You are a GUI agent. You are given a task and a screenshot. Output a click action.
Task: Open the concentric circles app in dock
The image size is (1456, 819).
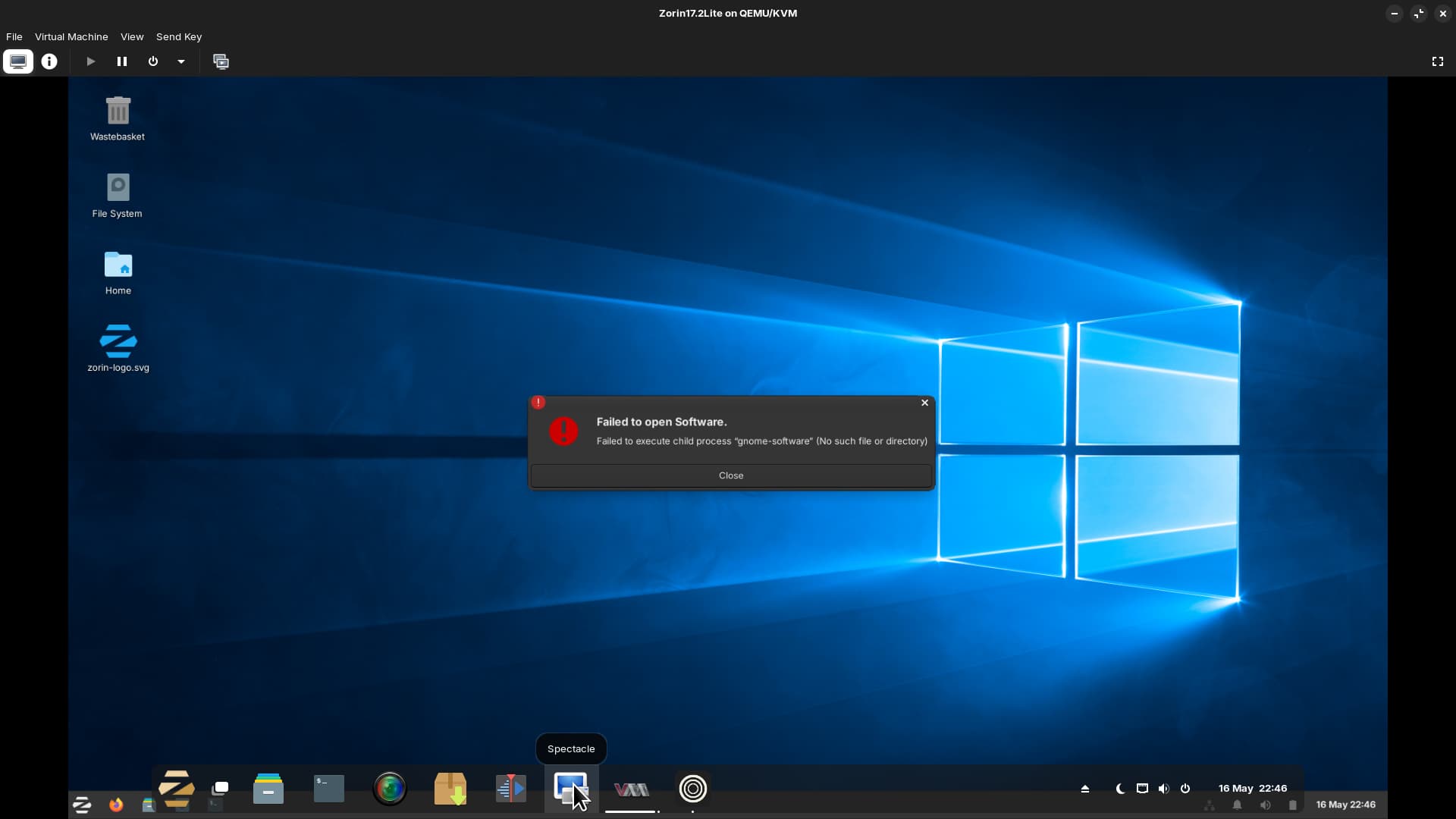pos(692,789)
